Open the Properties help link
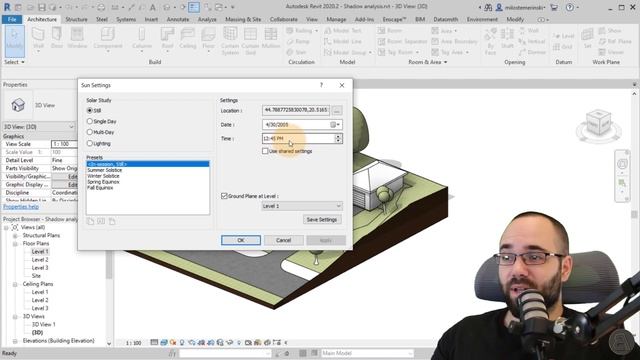This screenshot has height=360, width=640. pos(21,207)
